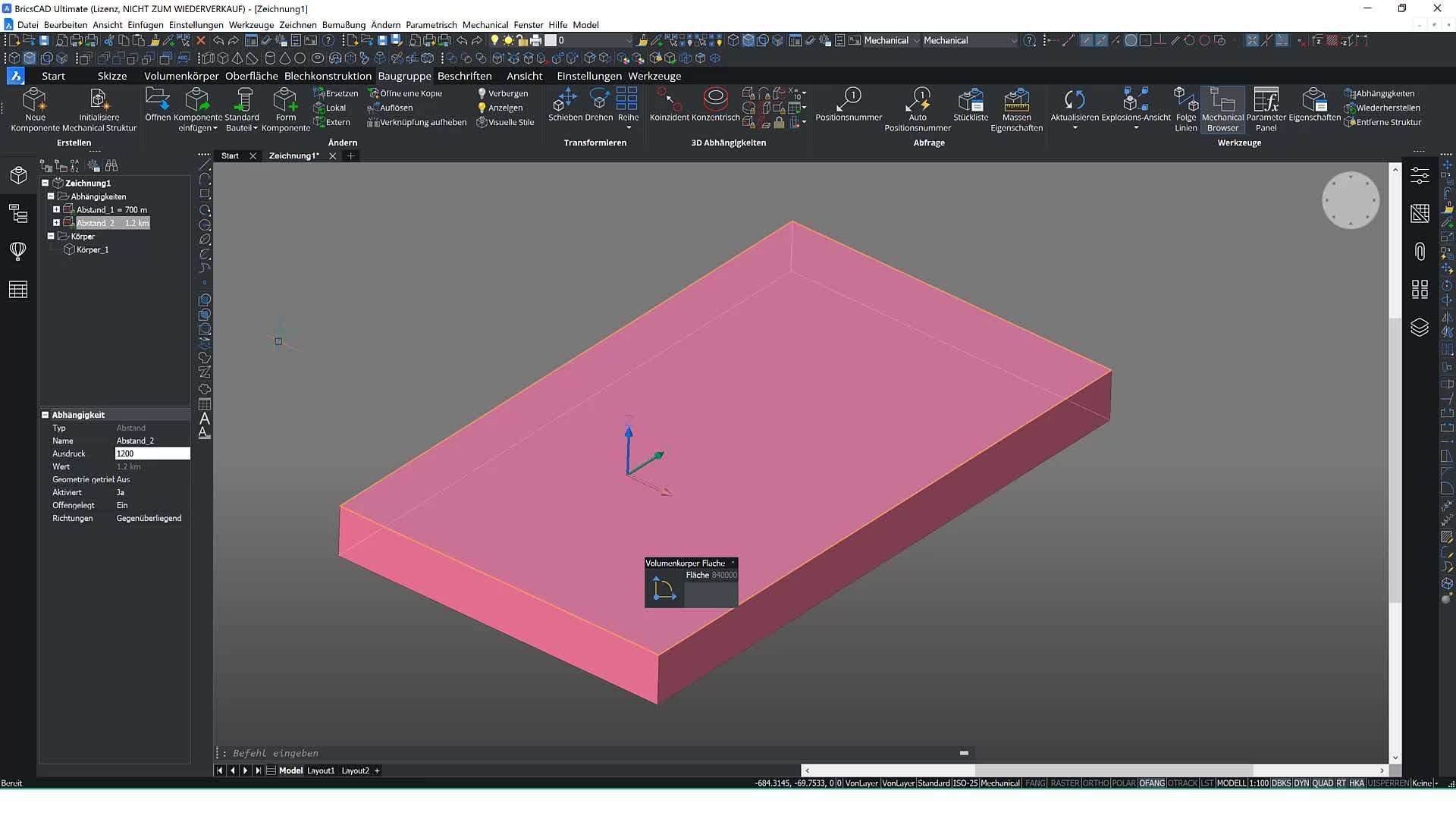Open the Parameter Panel
1456x819 pixels.
click(x=1266, y=109)
